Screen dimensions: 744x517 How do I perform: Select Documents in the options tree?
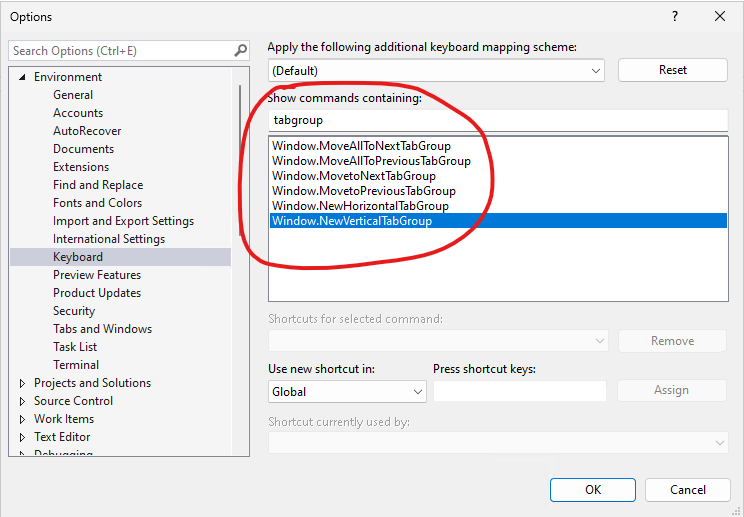click(84, 149)
